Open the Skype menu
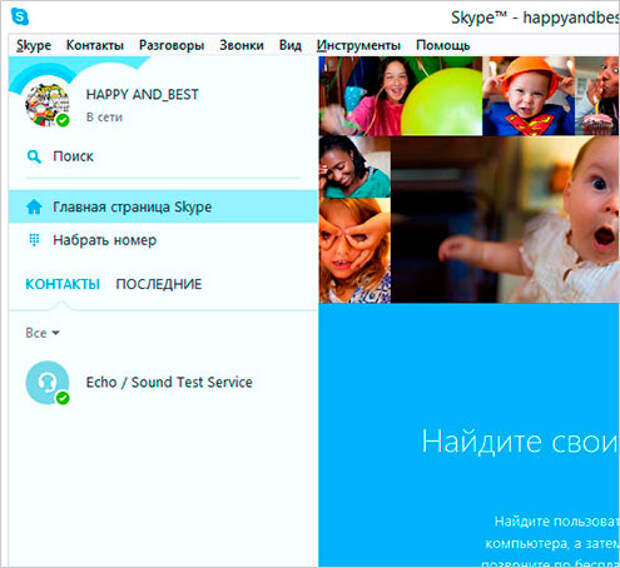 coord(34,45)
